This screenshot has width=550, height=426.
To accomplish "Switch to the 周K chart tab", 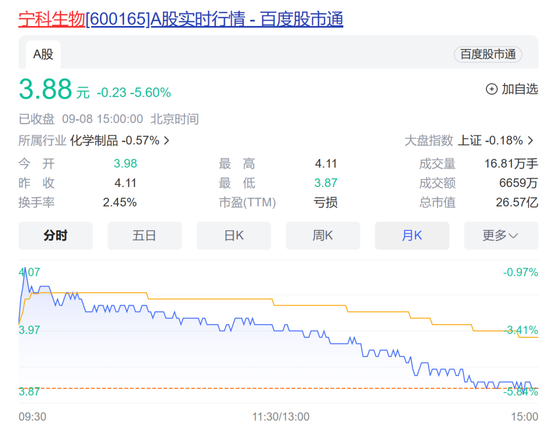I will (x=323, y=235).
